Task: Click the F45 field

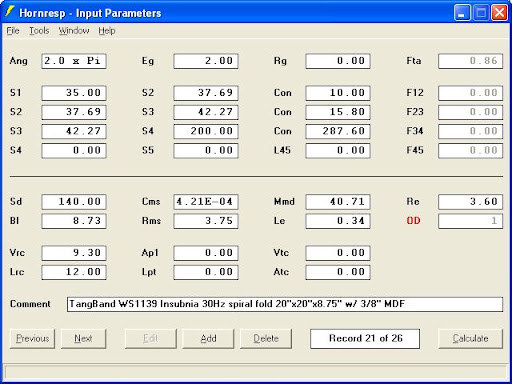Action: (470, 150)
